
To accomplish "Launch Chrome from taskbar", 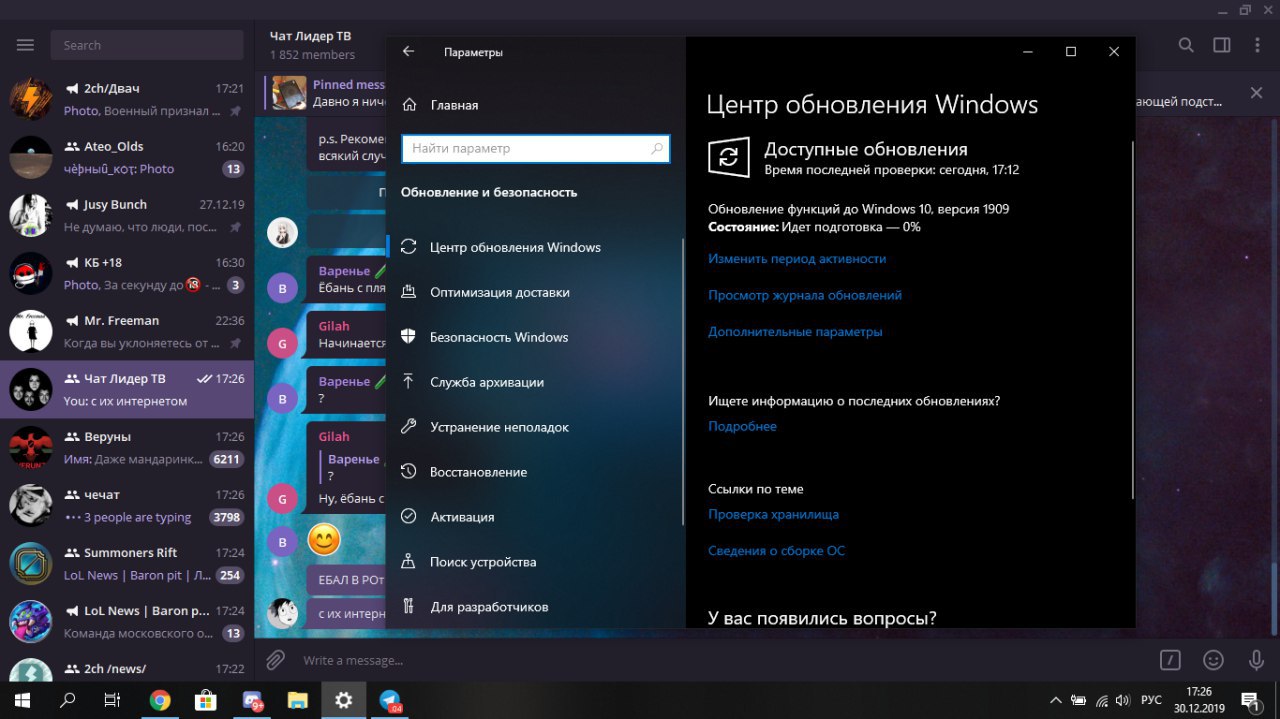I will 160,700.
